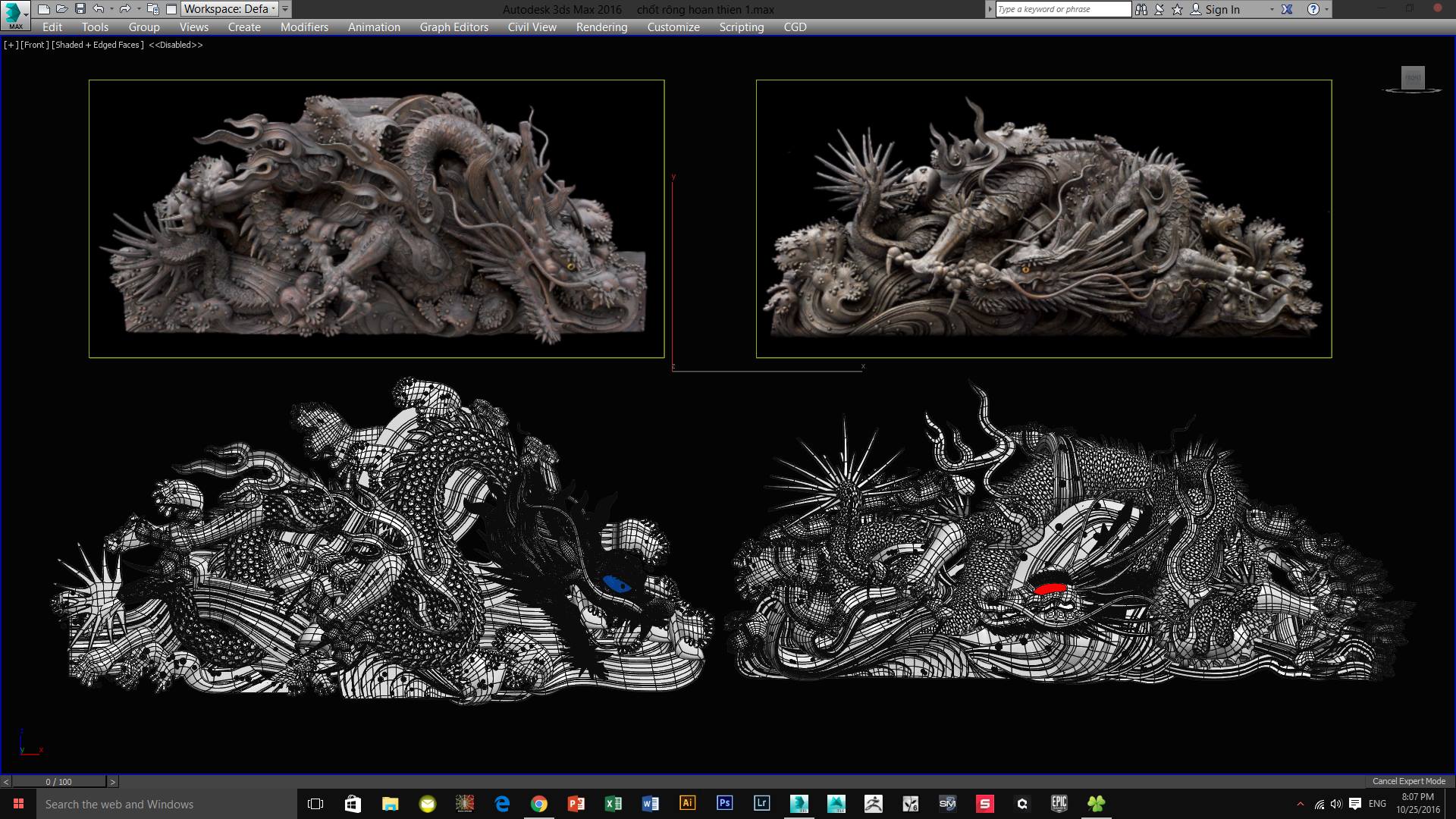Click the ViewCube Front face
The height and width of the screenshot is (819, 1456).
1413,77
